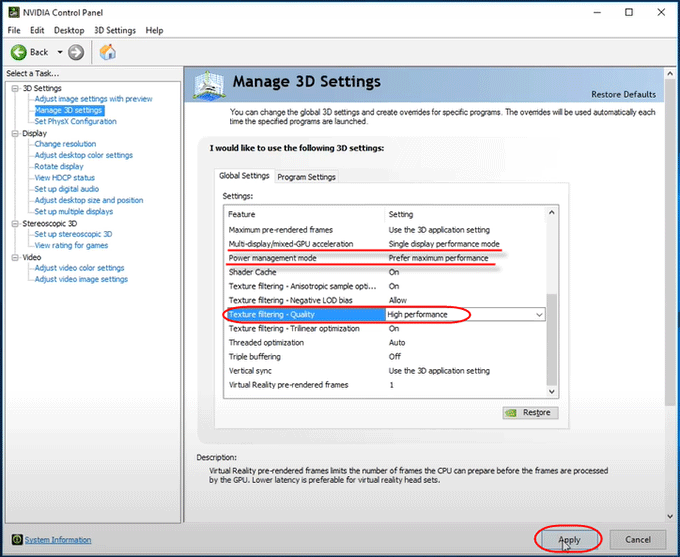Open Set up multiple displays
This screenshot has width=680, height=557.
pyautogui.click(x=74, y=212)
